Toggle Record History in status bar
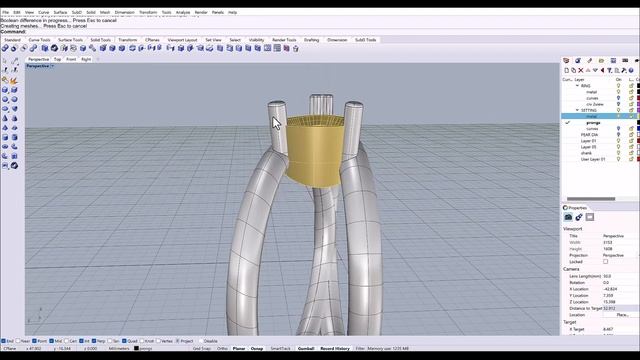Image resolution: width=640 pixels, height=360 pixels. pos(335,349)
